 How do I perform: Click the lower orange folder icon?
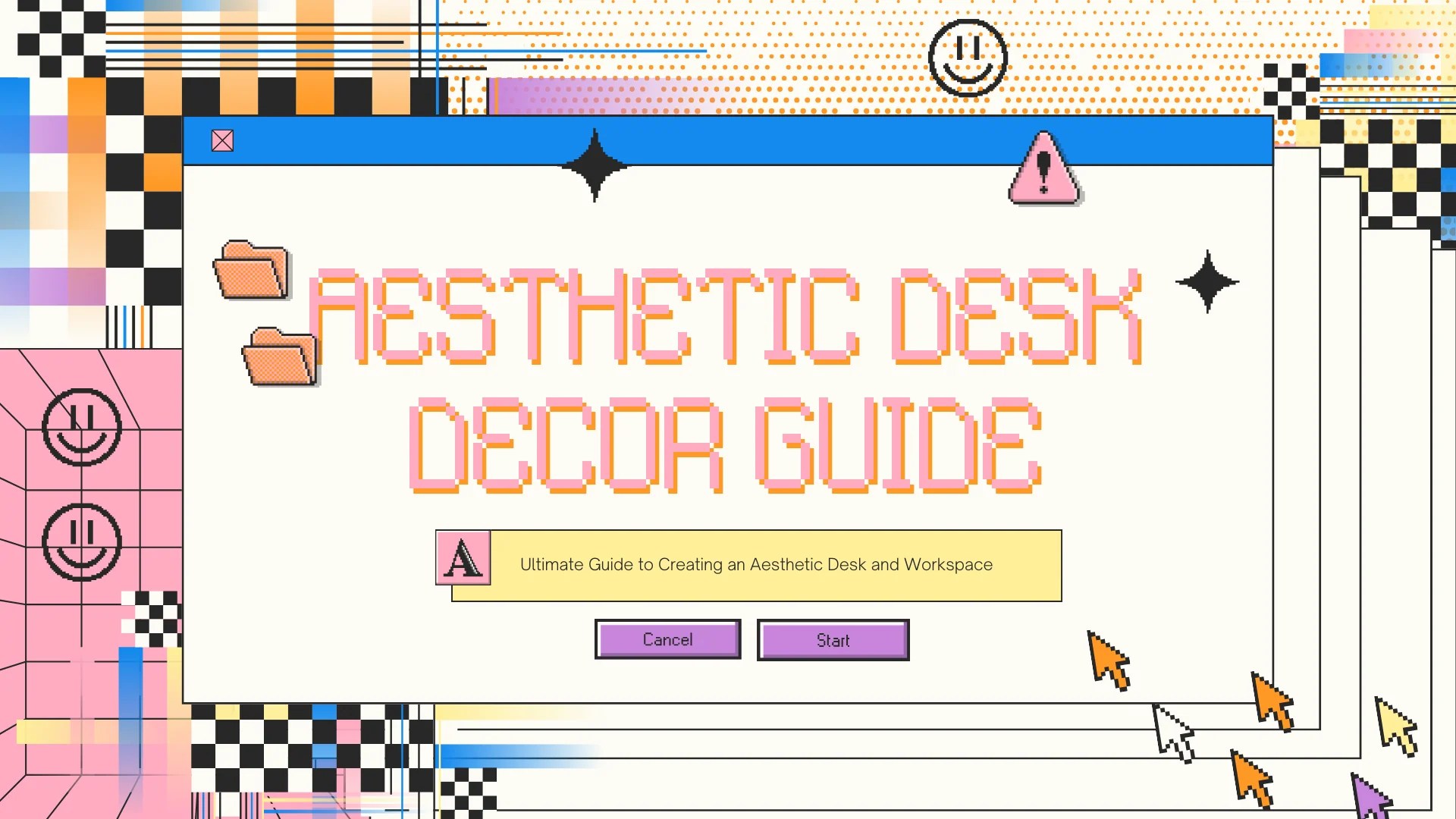click(280, 357)
